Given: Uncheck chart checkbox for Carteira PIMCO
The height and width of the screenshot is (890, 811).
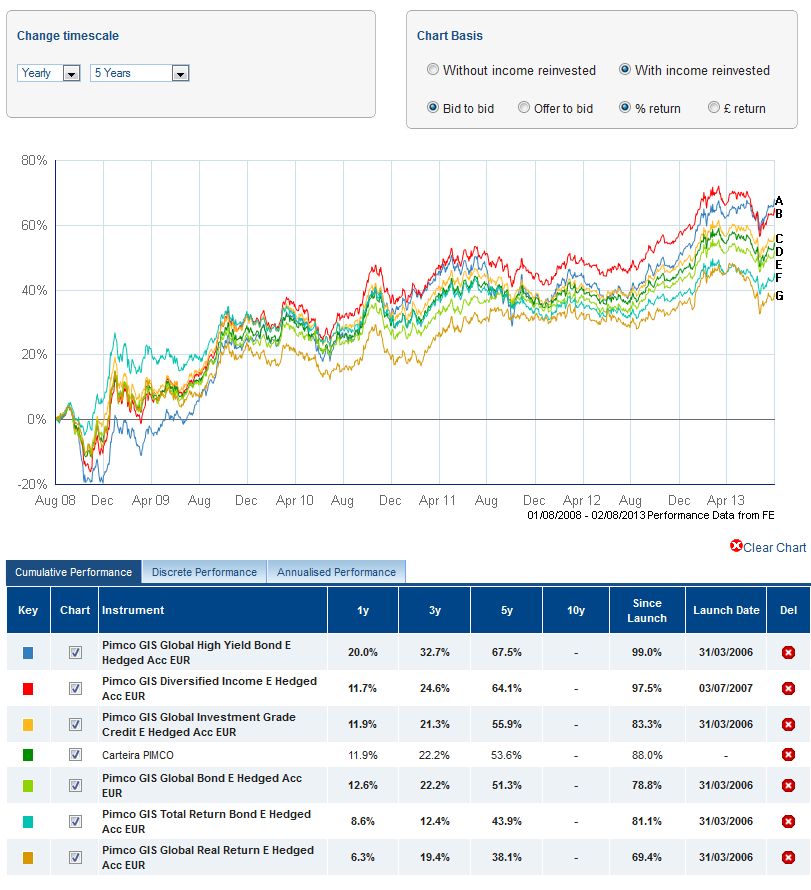Looking at the screenshot, I should [x=75, y=754].
